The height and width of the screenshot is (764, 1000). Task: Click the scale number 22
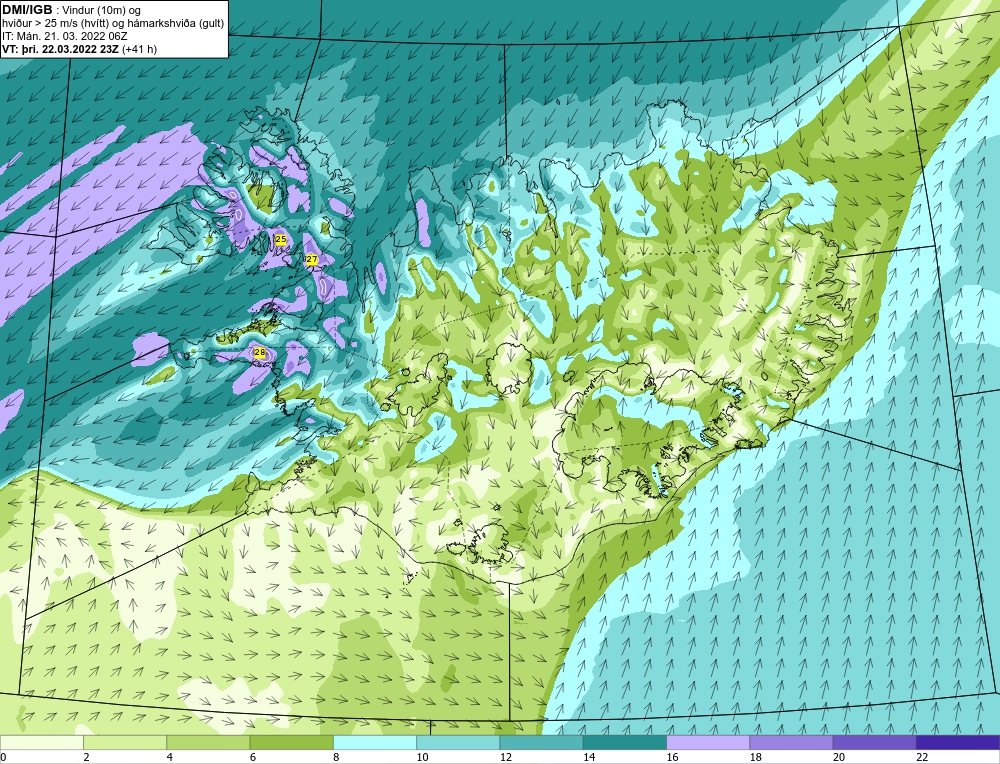point(922,758)
